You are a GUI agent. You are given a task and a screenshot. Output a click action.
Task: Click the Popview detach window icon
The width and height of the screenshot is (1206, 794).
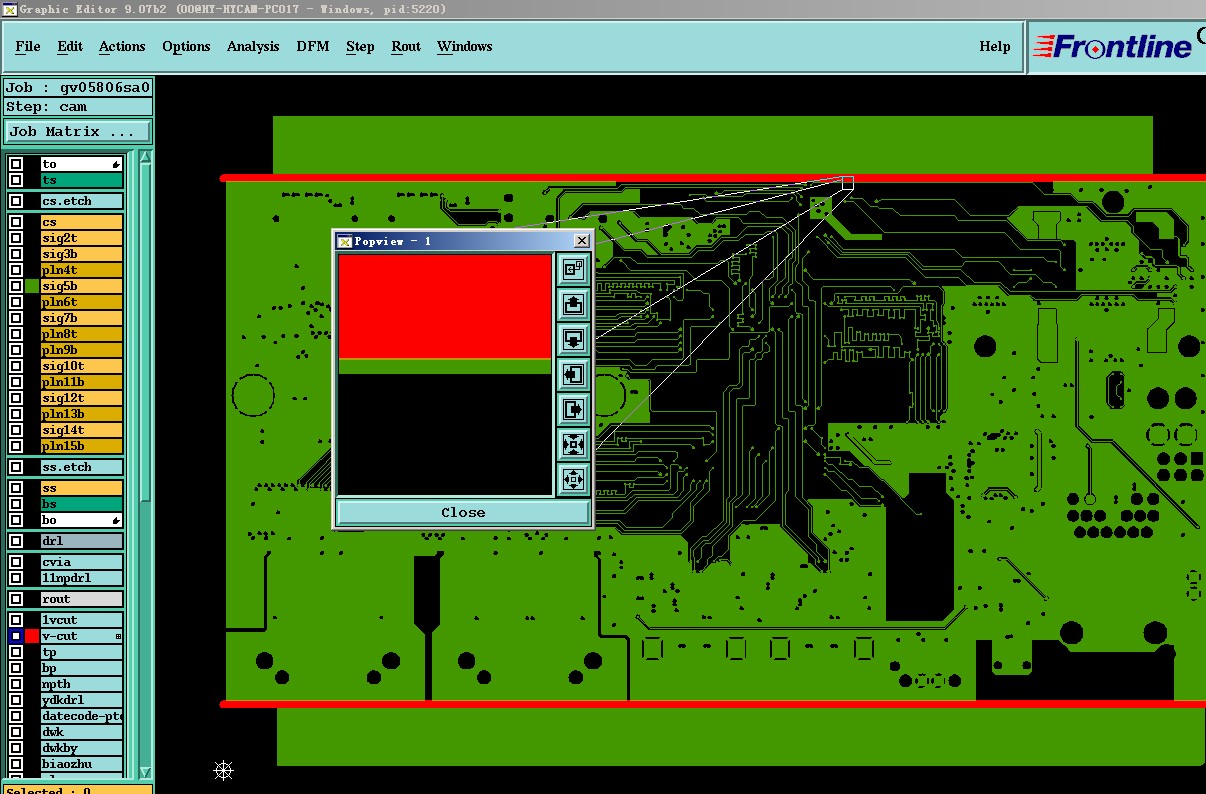pos(573,268)
